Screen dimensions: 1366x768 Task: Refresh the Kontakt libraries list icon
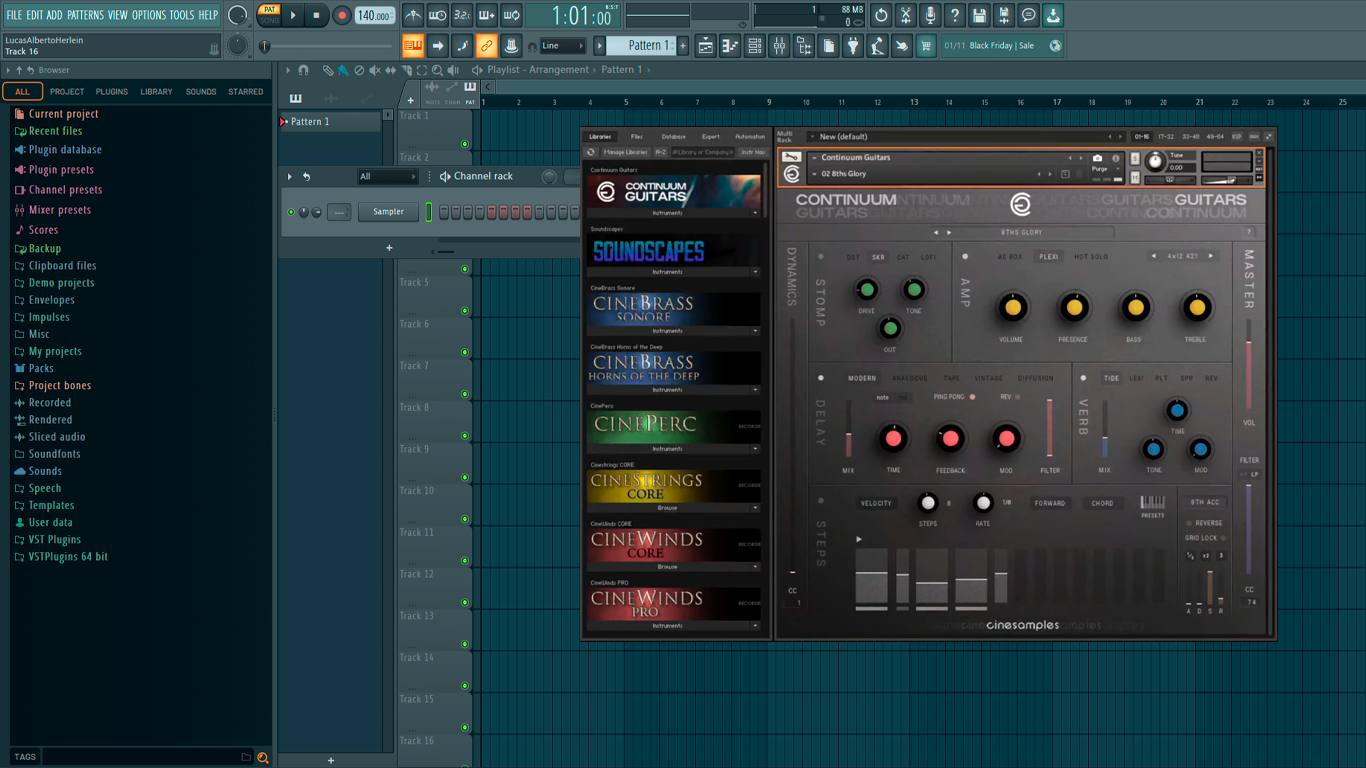click(591, 152)
